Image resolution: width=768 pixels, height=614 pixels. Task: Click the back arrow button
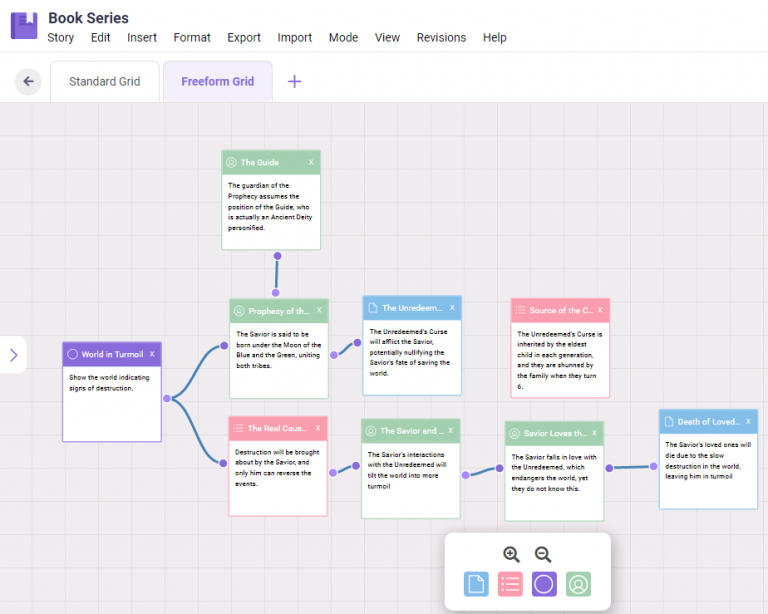pyautogui.click(x=28, y=82)
